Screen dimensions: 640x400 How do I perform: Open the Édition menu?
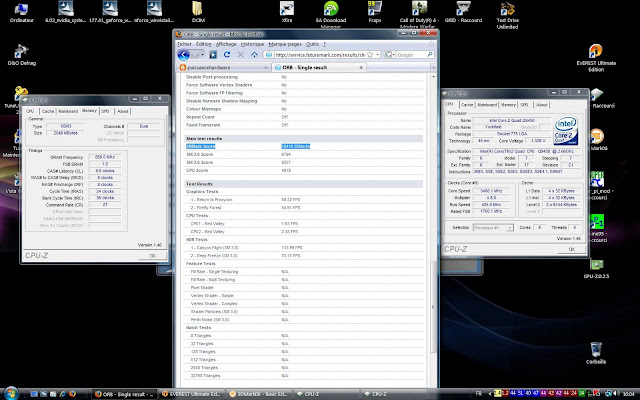pyautogui.click(x=203, y=44)
